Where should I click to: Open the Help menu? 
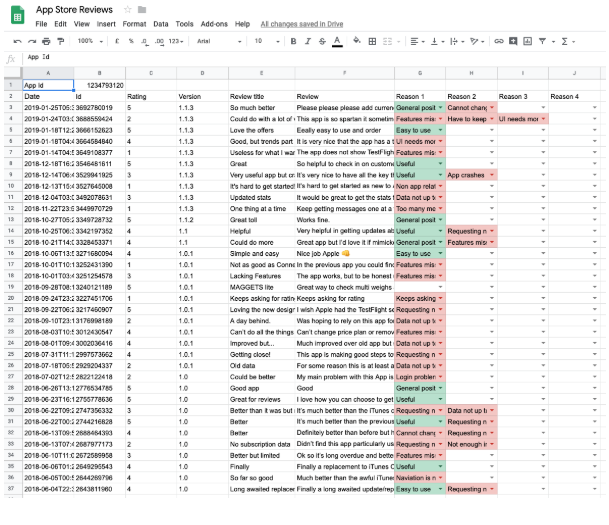[x=242, y=24]
